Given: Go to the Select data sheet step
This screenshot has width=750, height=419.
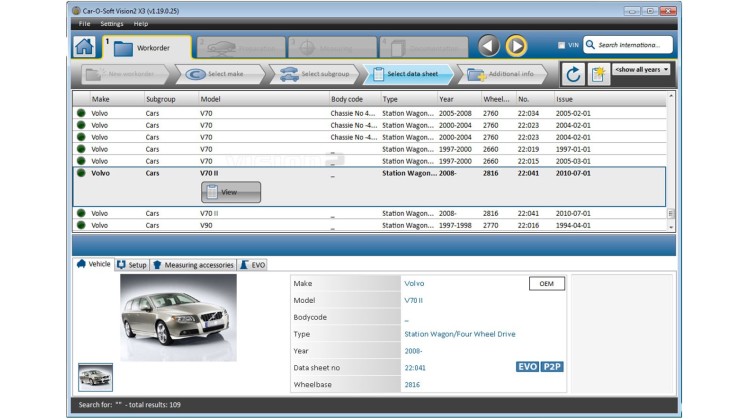Looking at the screenshot, I should [x=407, y=74].
